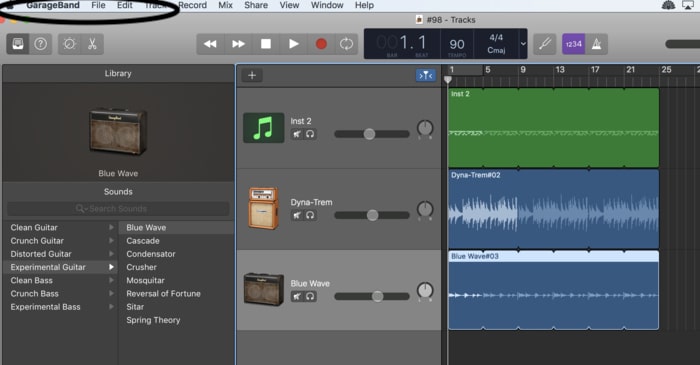This screenshot has width=700, height=365.
Task: Toggle Smart Controls dial button
Action: pos(69,44)
